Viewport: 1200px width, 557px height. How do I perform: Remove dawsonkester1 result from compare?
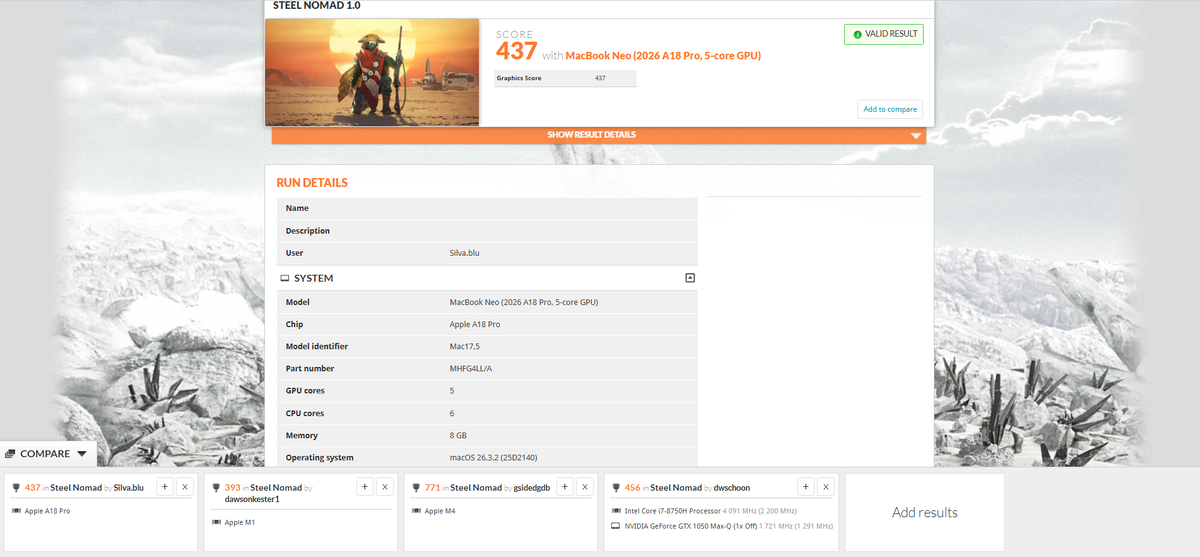pyautogui.click(x=385, y=487)
